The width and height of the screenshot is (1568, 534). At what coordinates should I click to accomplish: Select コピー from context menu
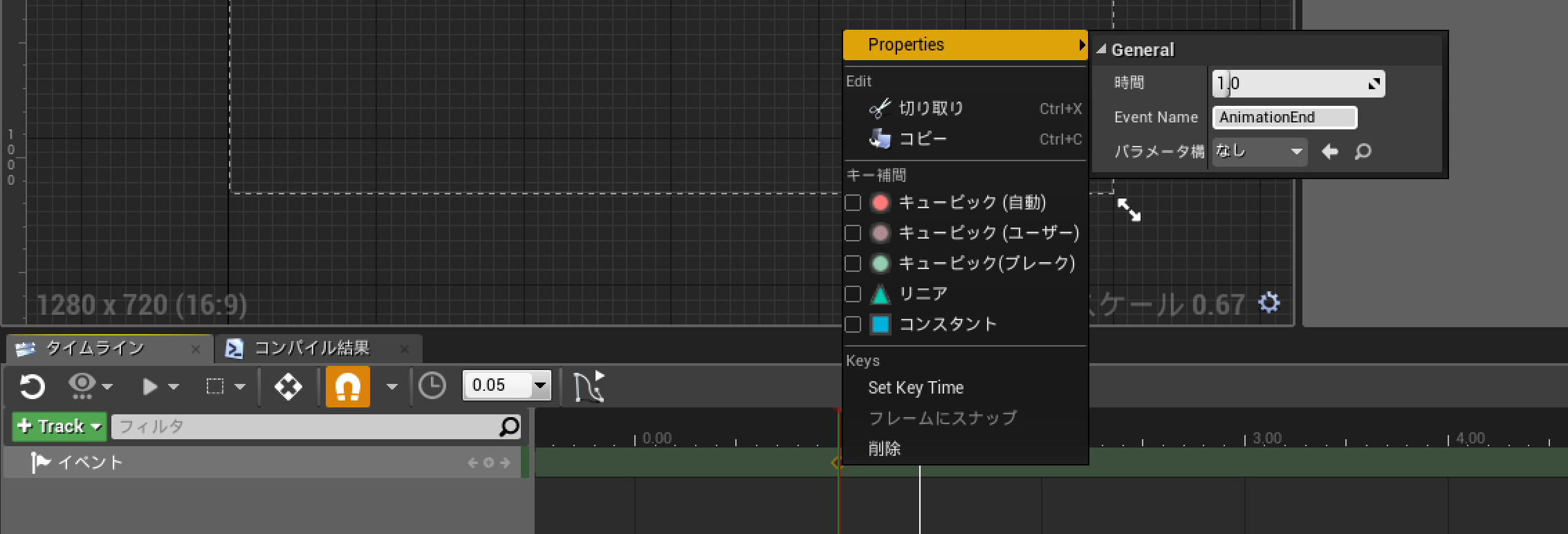(x=965, y=139)
